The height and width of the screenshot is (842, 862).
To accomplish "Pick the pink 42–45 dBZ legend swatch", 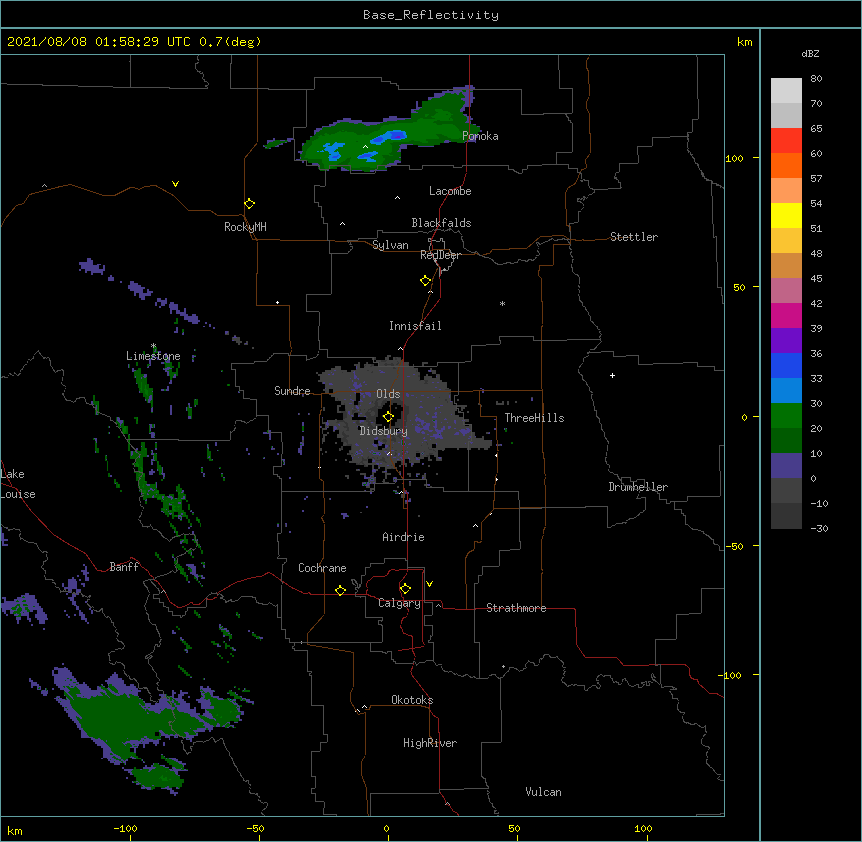I will pyautogui.click(x=786, y=291).
